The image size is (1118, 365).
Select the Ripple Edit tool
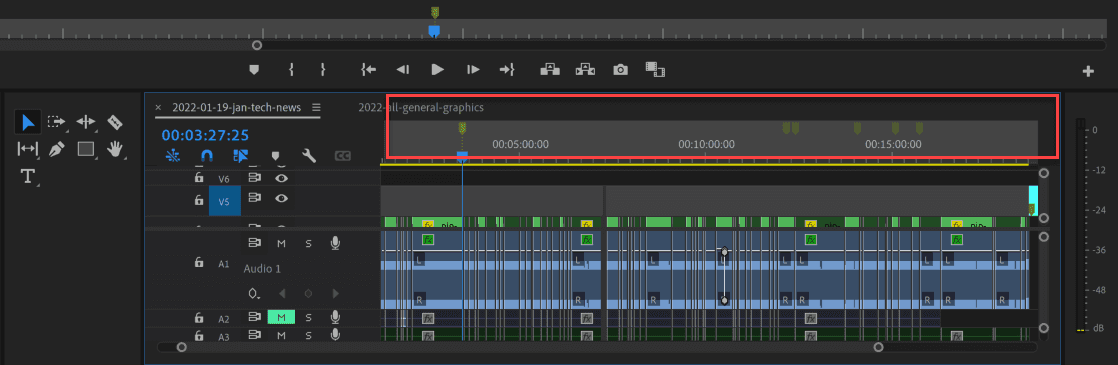click(86, 122)
